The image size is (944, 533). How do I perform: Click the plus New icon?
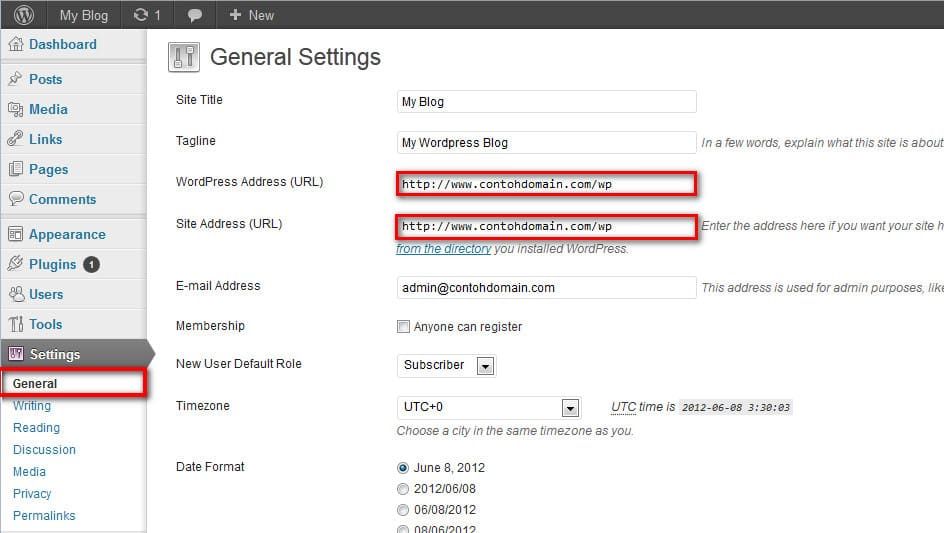point(235,14)
